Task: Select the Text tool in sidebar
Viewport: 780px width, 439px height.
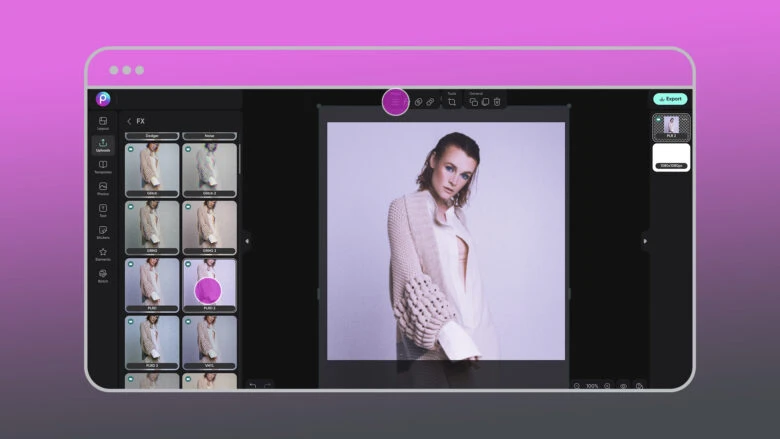Action: point(103,209)
